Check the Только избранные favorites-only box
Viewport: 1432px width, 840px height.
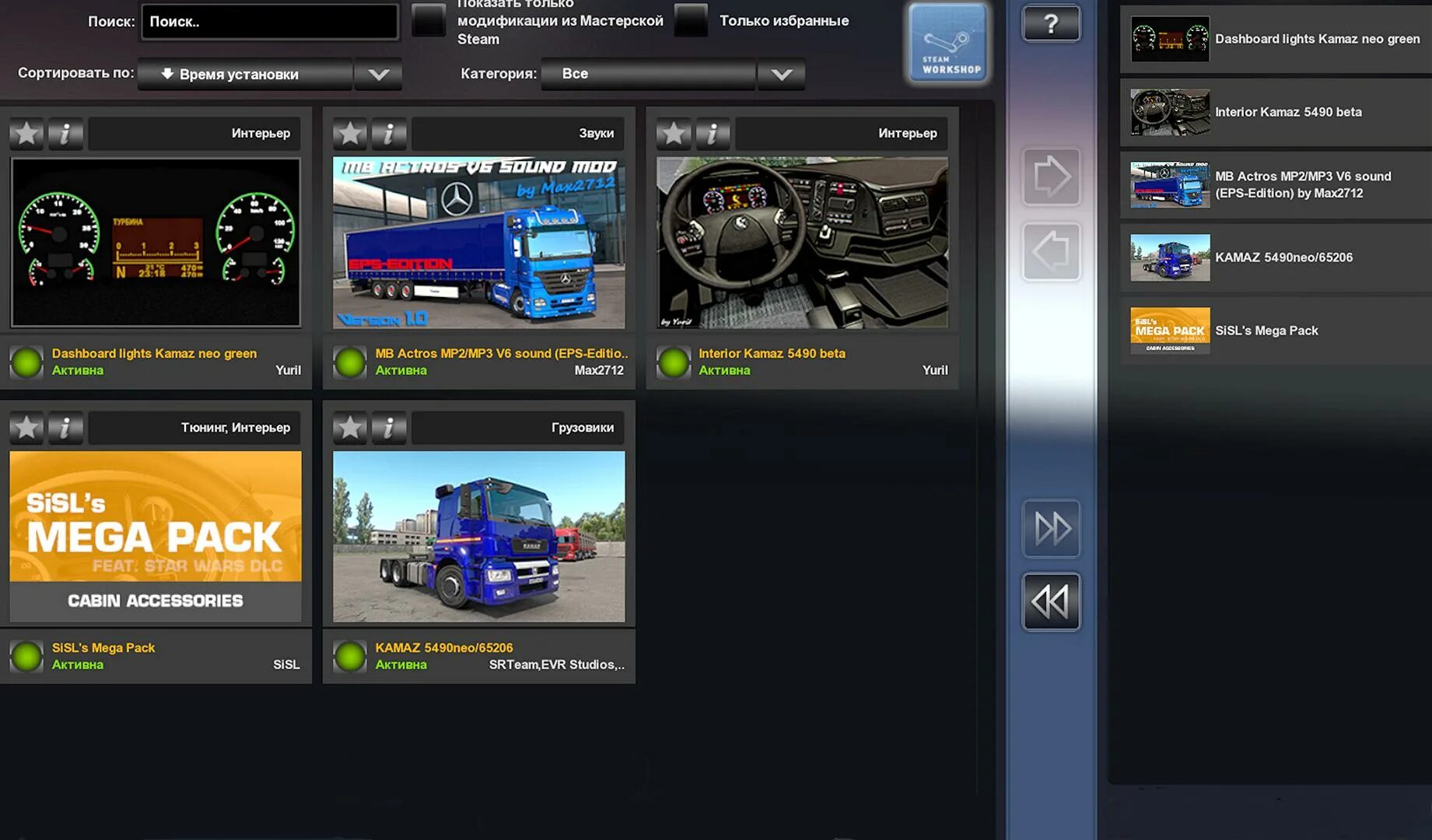[x=691, y=21]
